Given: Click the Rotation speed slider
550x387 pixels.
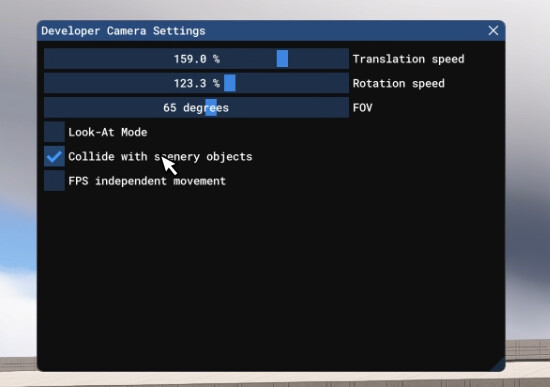Looking at the screenshot, I should 196,83.
